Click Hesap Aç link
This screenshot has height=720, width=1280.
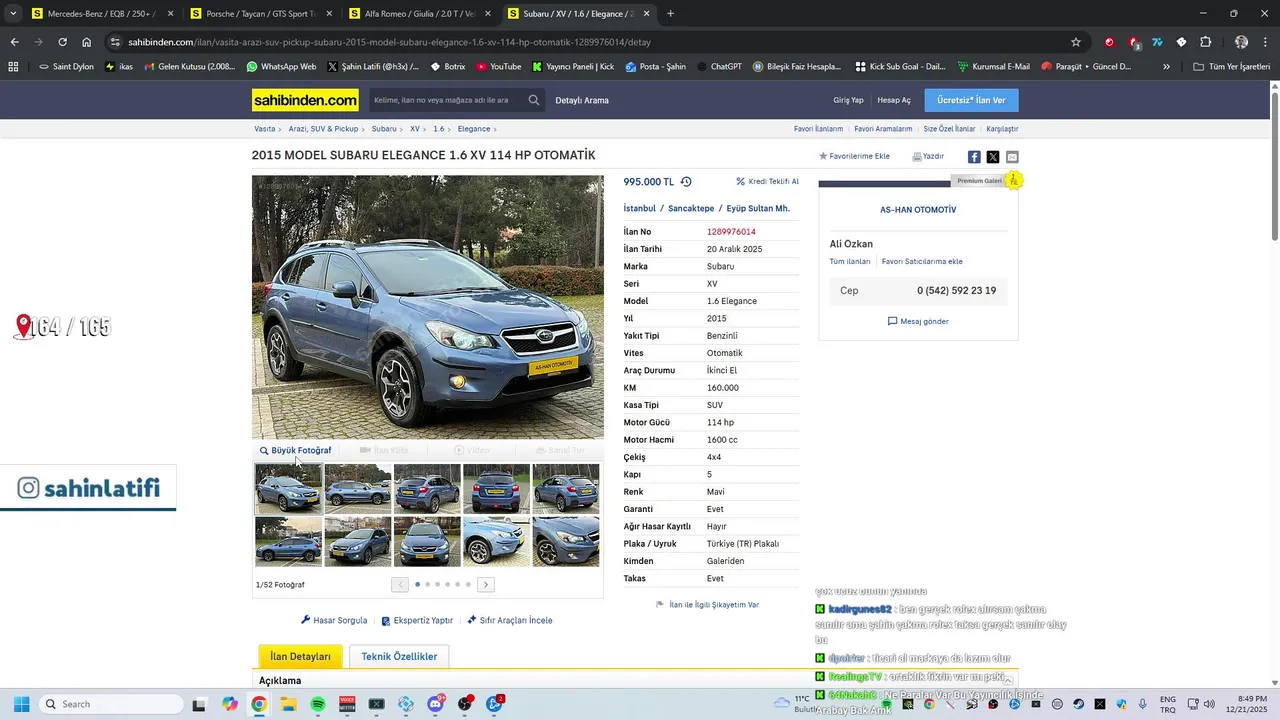click(894, 100)
